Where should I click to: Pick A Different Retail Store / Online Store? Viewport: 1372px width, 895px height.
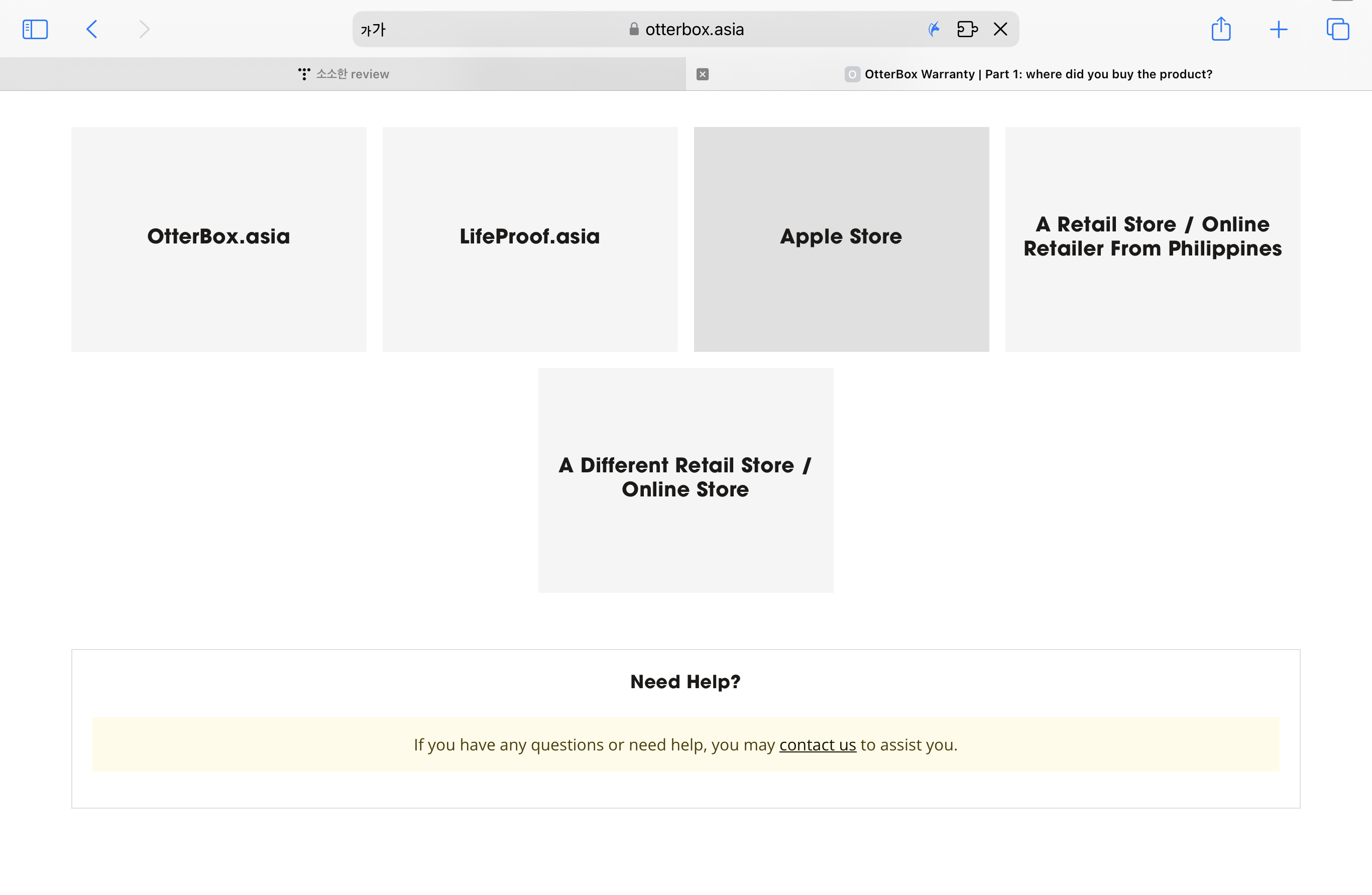[x=685, y=479]
